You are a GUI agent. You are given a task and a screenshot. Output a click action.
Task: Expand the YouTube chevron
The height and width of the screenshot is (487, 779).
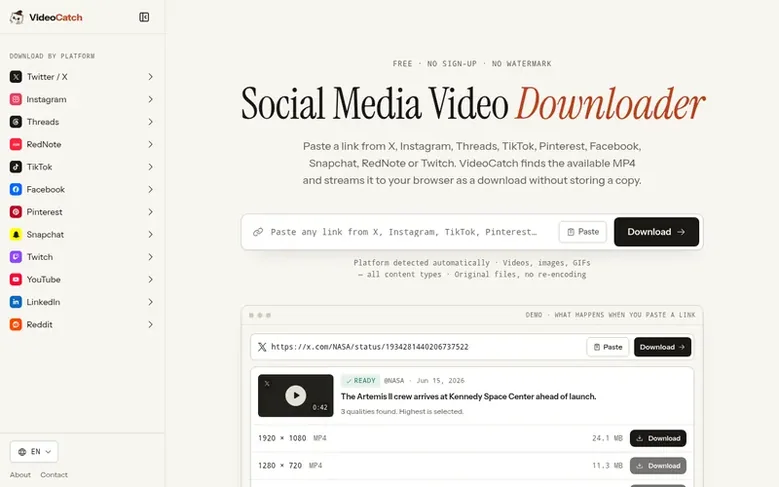point(150,279)
